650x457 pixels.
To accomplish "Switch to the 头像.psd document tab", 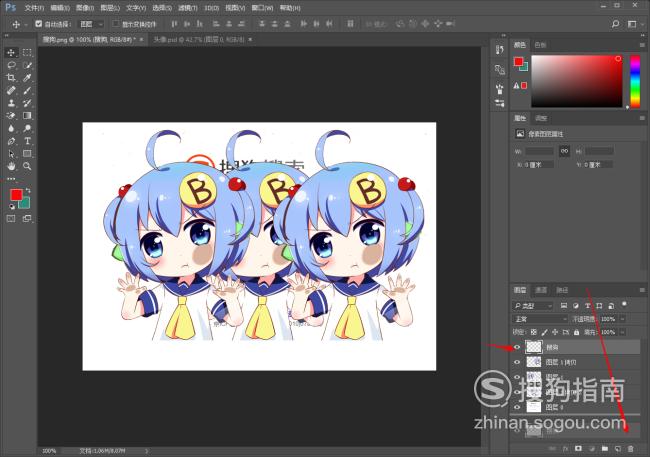I will click(x=199, y=39).
